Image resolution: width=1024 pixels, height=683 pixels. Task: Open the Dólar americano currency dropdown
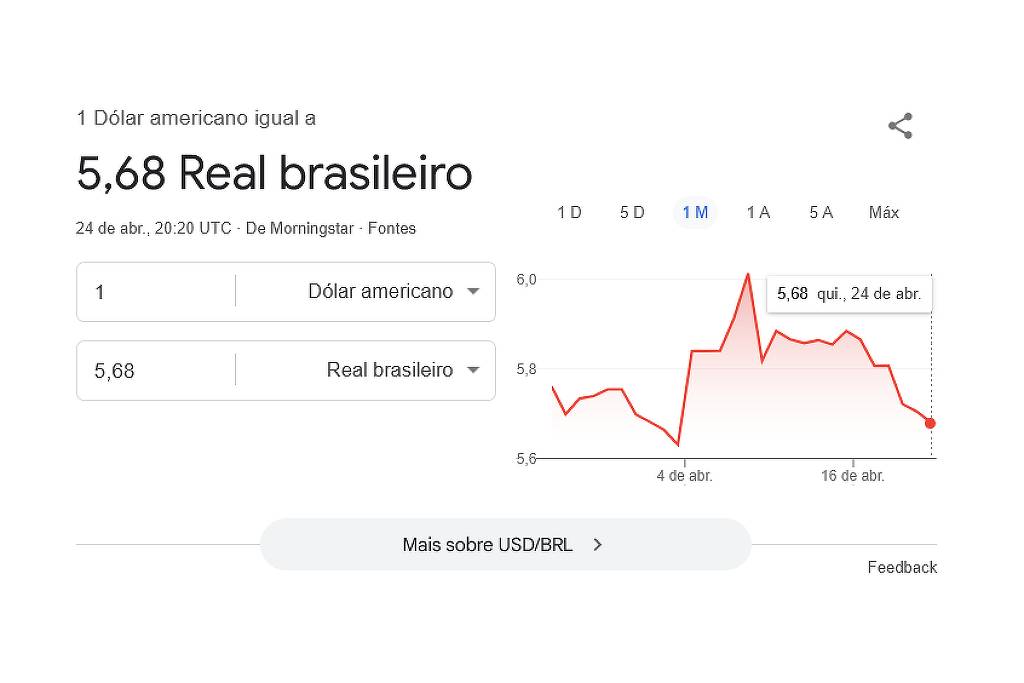coord(394,292)
